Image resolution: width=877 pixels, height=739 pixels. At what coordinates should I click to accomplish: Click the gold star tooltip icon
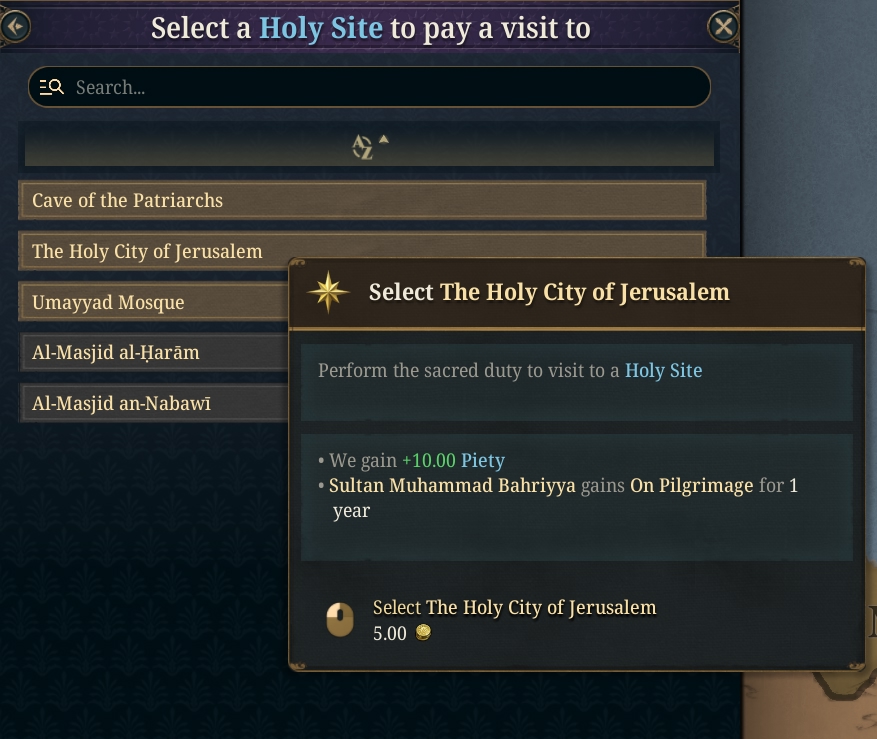click(x=328, y=292)
